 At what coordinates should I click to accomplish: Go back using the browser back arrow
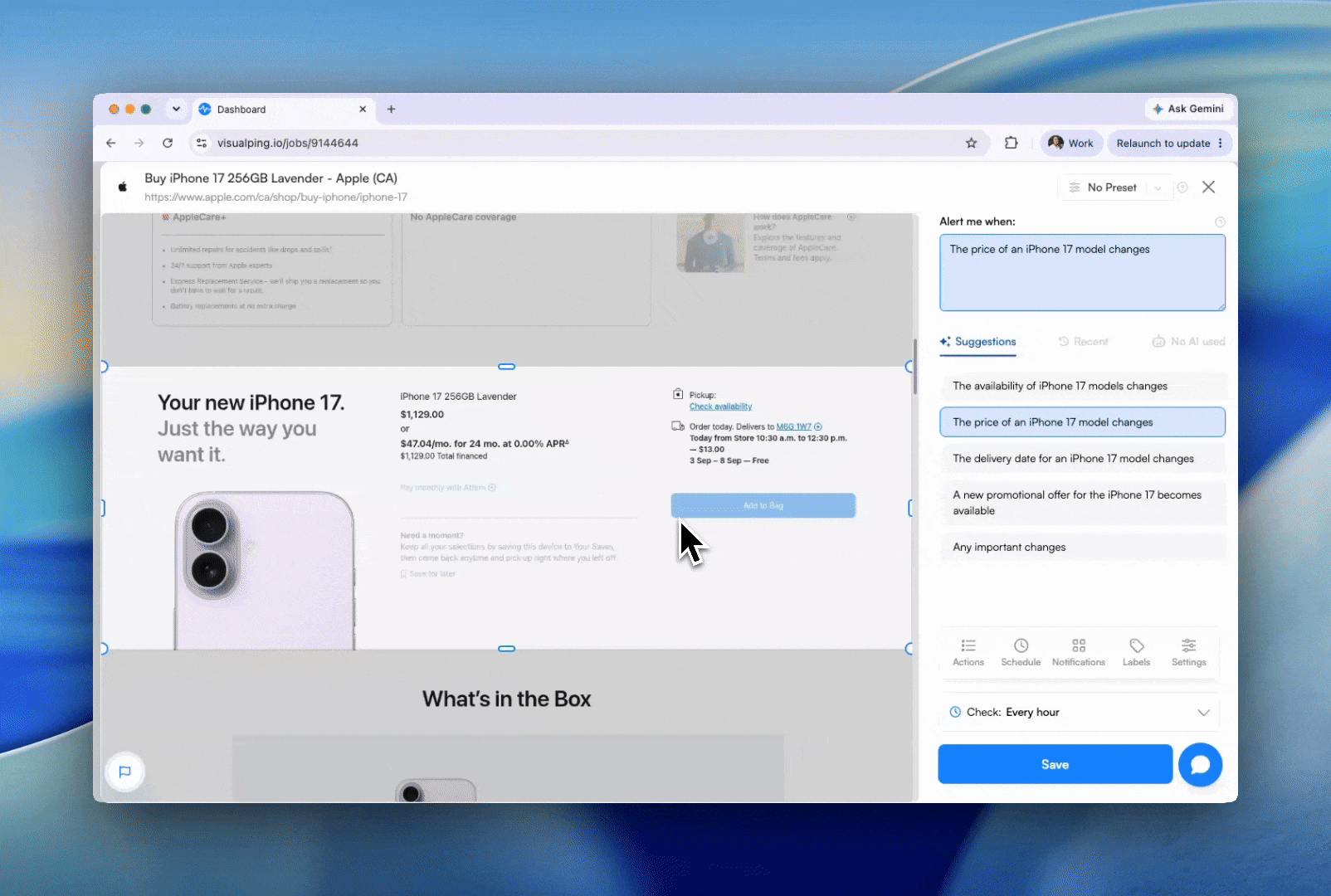click(x=111, y=143)
